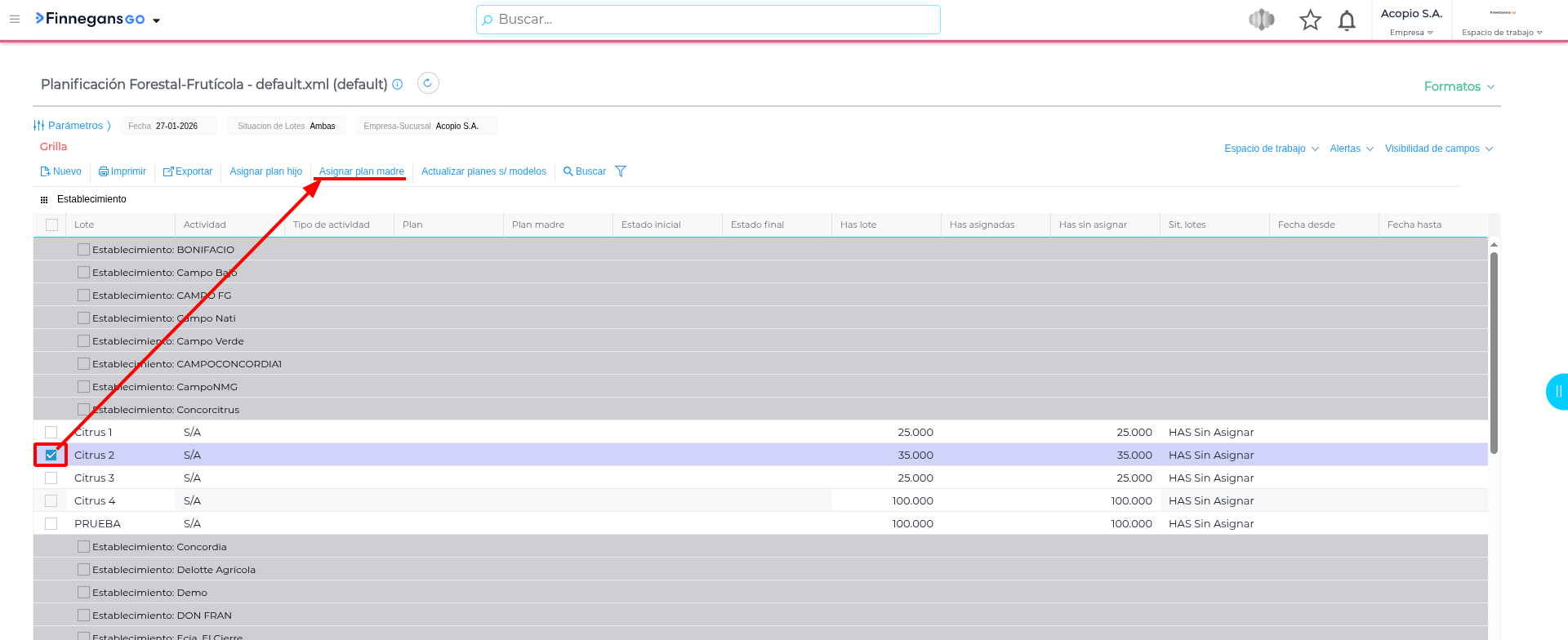Click the refresh icon beside the title
Image resolution: width=1568 pixels, height=640 pixels.
[428, 83]
